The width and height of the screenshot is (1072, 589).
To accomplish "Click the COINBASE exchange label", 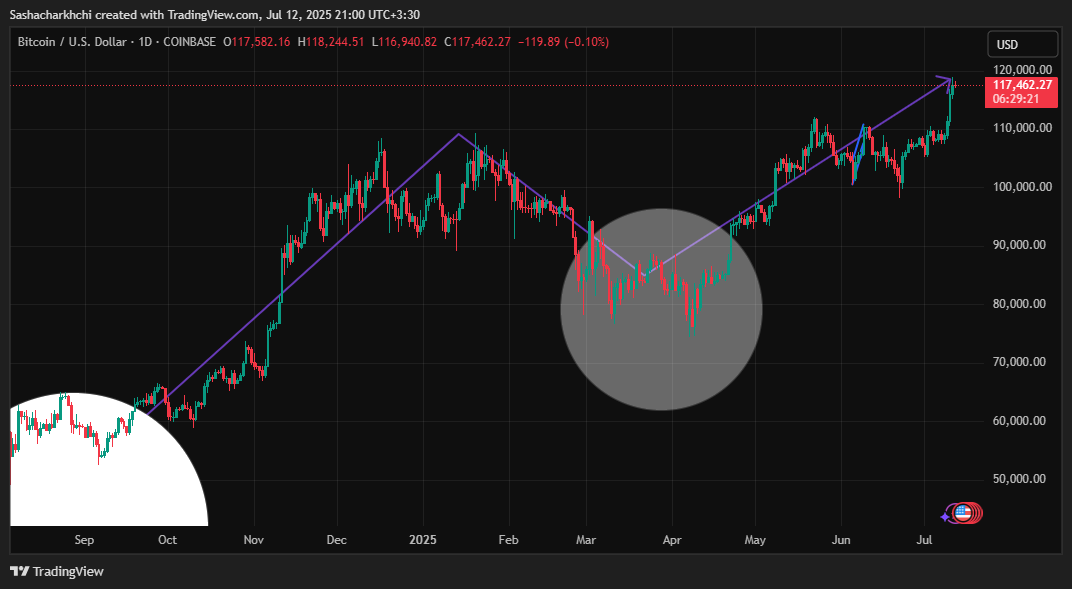I will (x=188, y=42).
